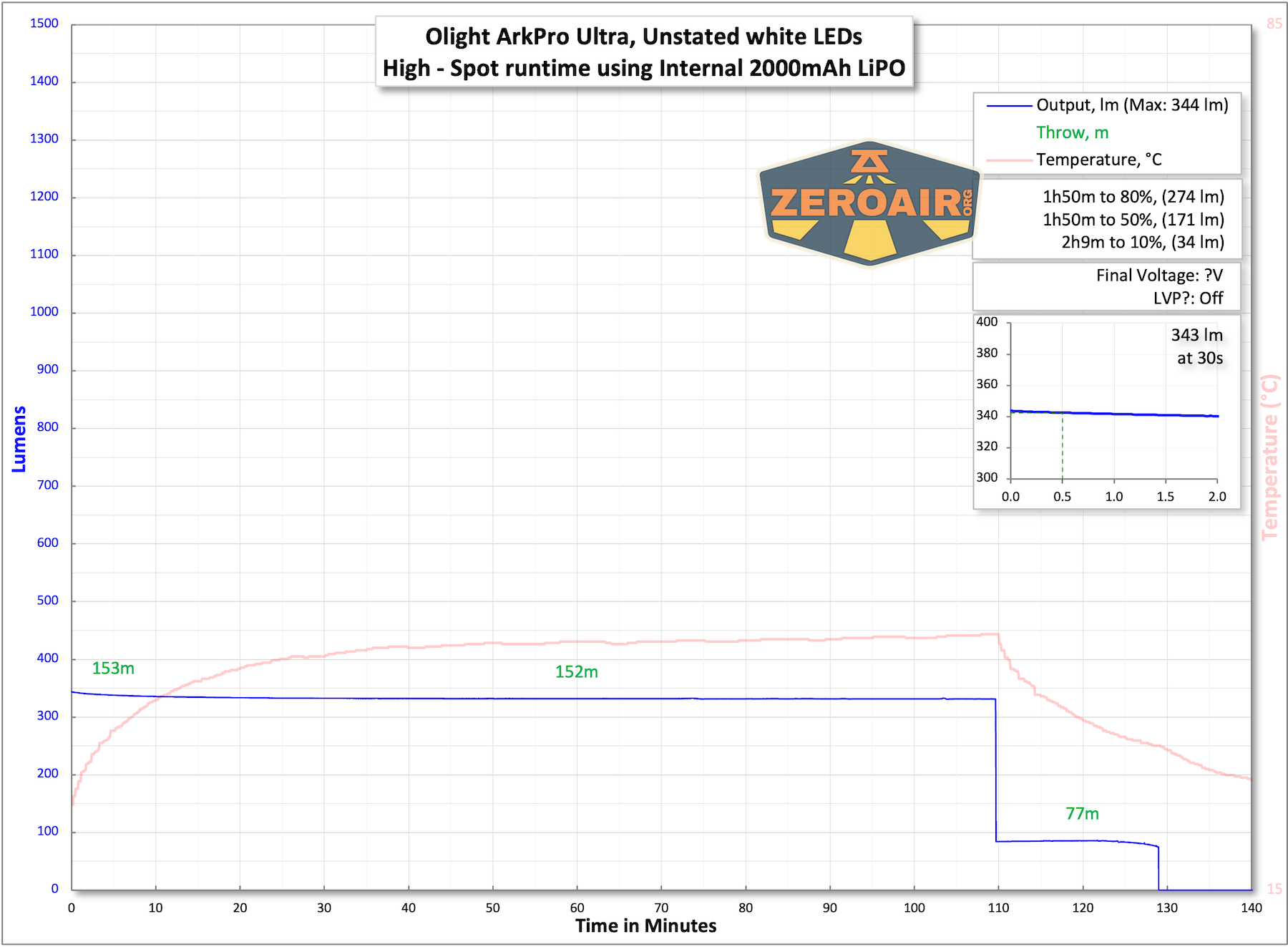Screen dimensions: 1288x947
Task: Click the ZeroAir logo badge
Action: pyautogui.click(x=869, y=203)
